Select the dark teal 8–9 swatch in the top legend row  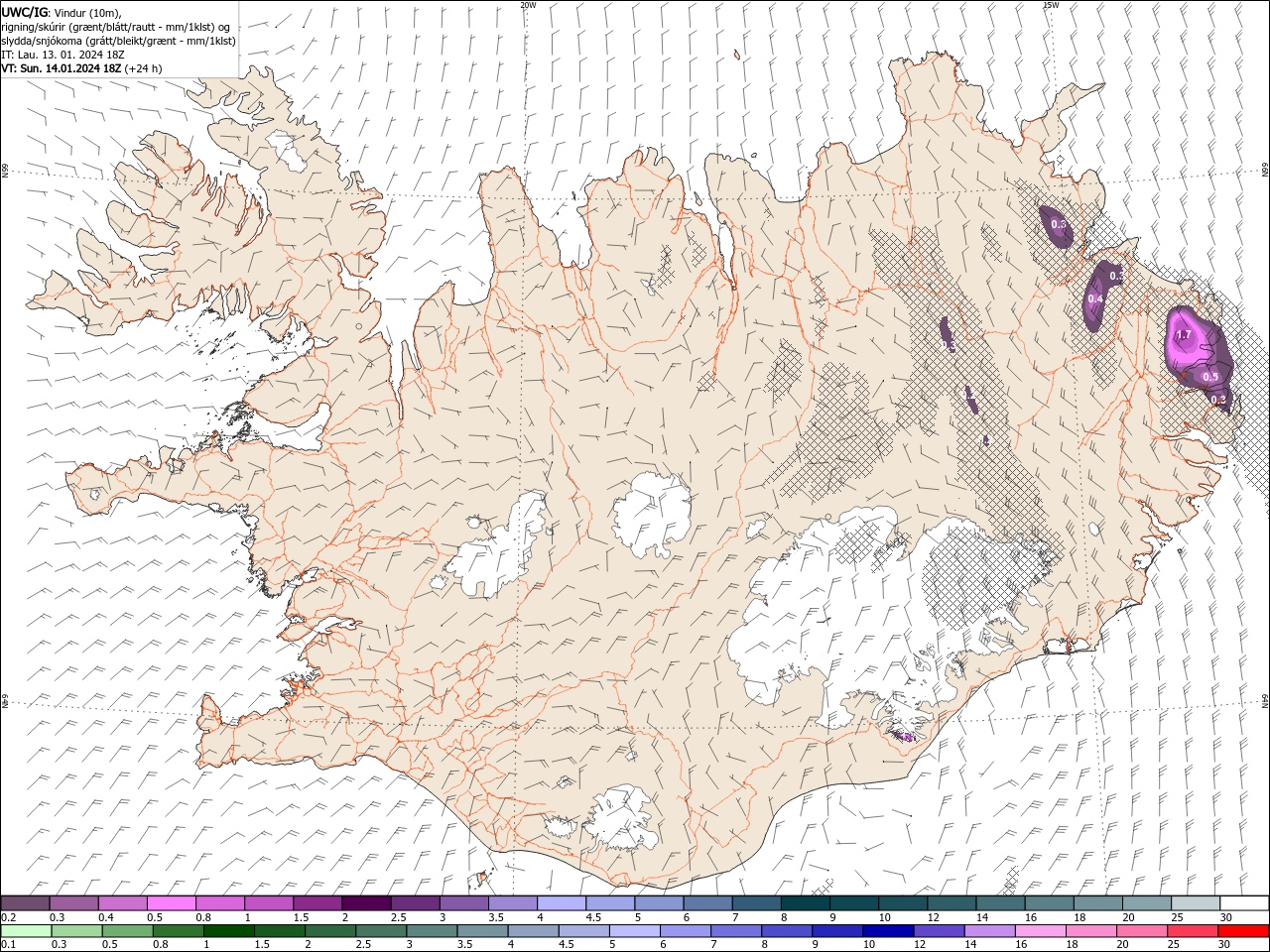(806, 903)
